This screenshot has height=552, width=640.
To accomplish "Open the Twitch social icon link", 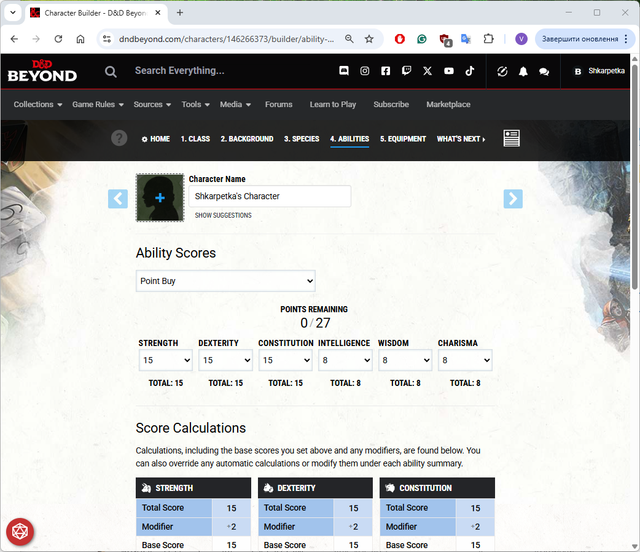I will point(406,71).
